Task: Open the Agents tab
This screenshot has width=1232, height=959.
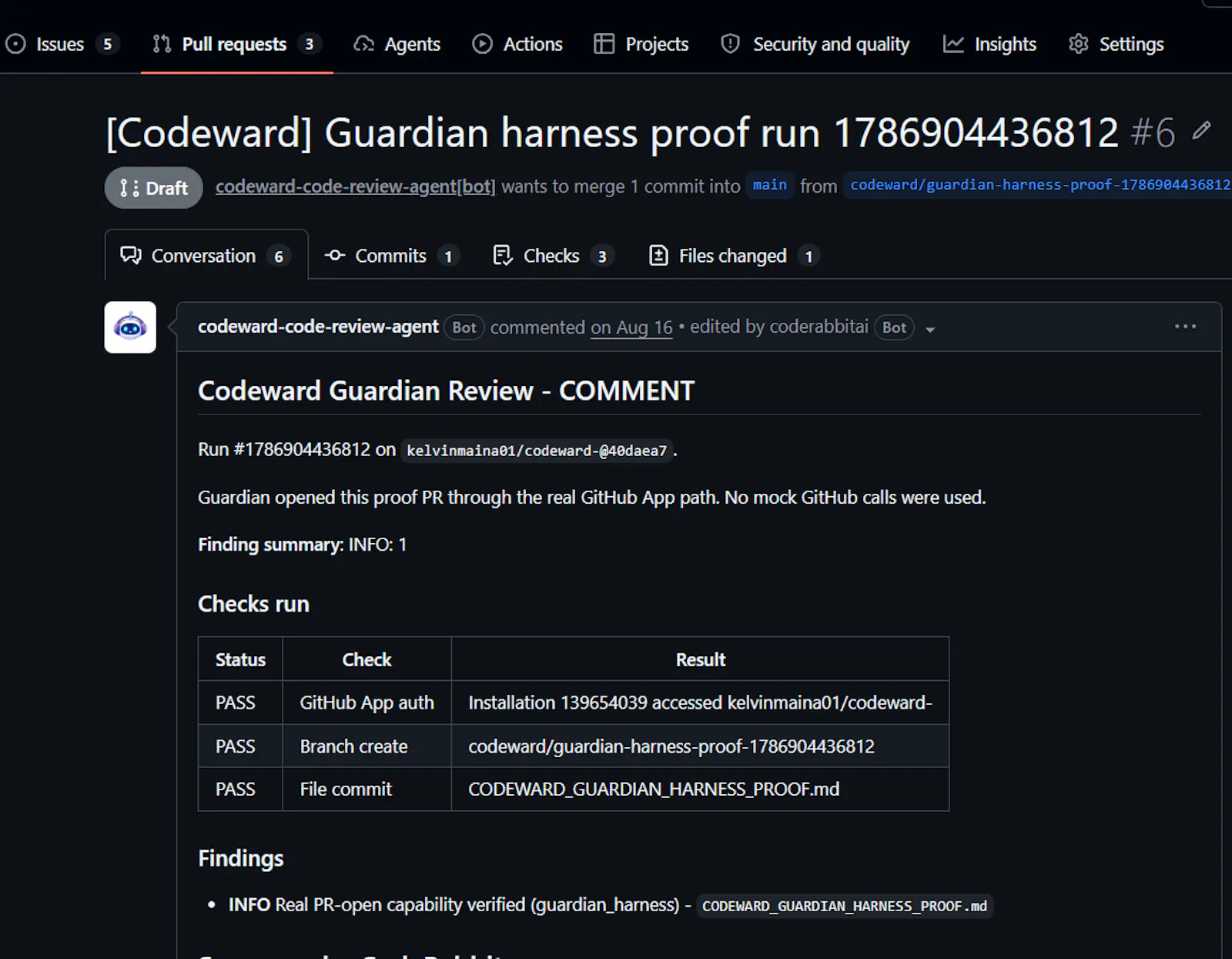Action: tap(397, 45)
